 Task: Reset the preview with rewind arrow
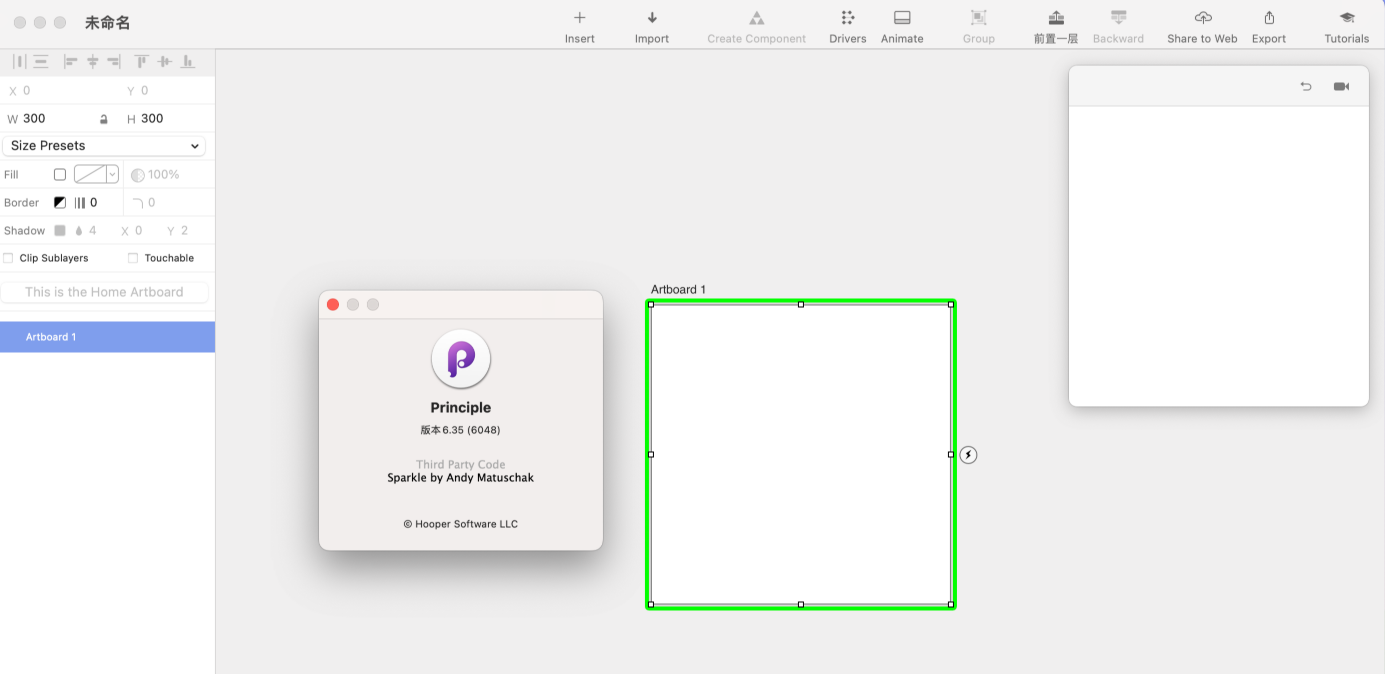1306,87
